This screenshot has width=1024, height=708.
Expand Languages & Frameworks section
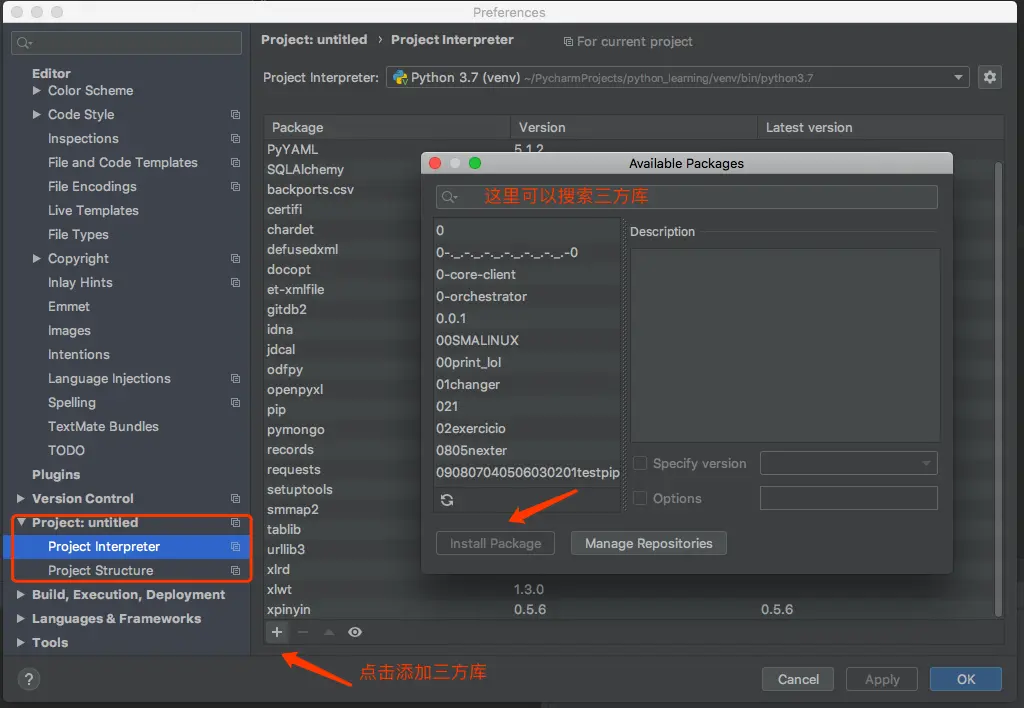pyautogui.click(x=21, y=619)
